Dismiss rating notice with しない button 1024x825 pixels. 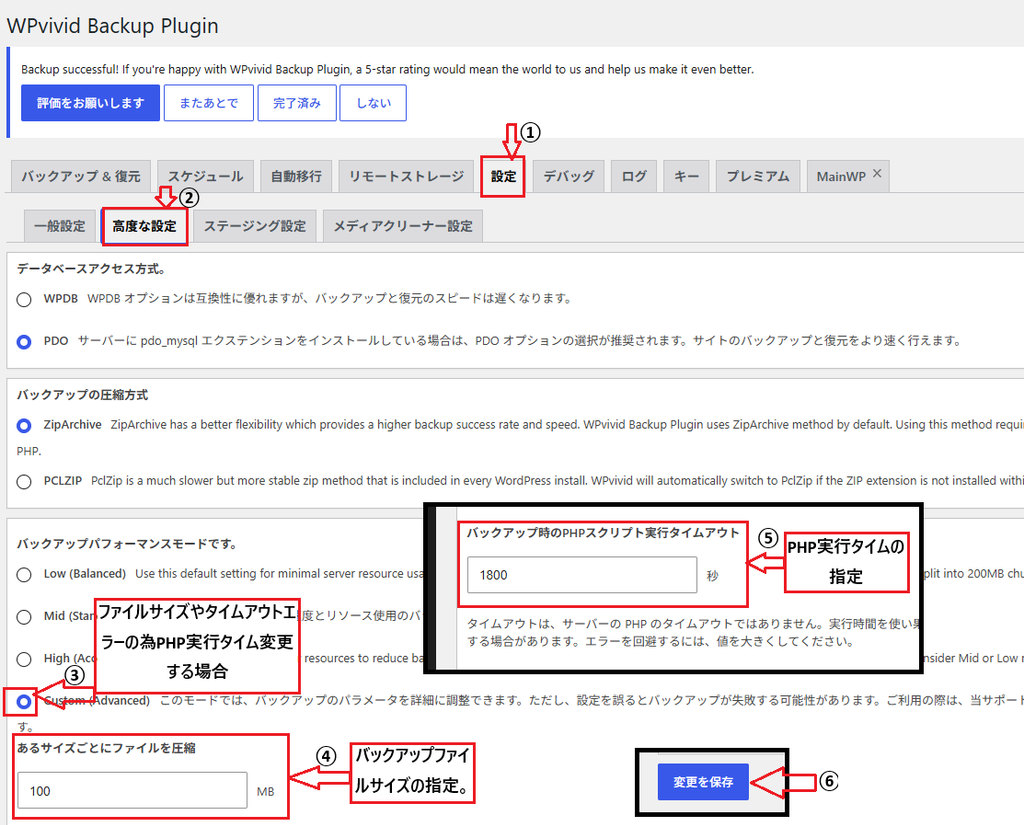tap(374, 103)
